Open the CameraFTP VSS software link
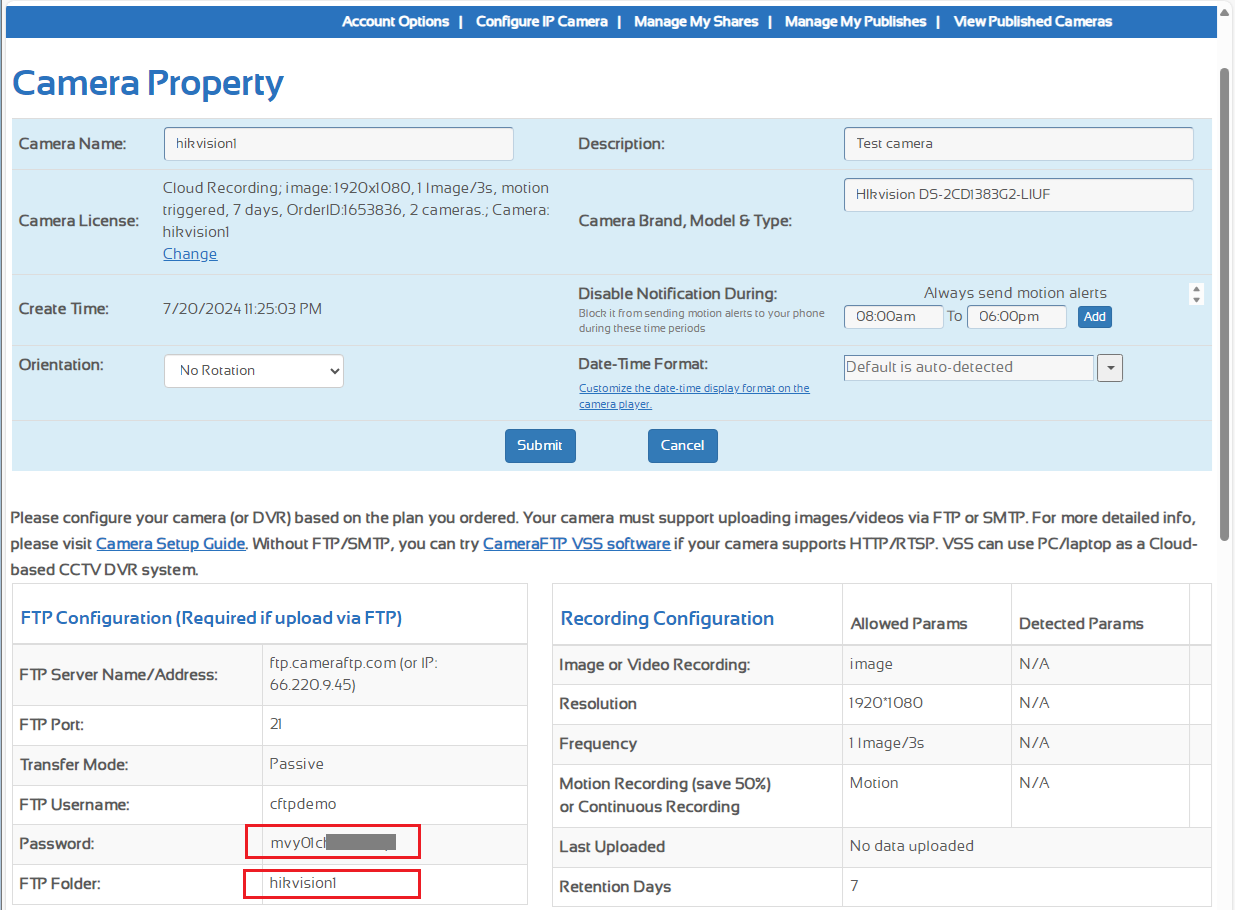This screenshot has height=910, width=1235. 576,544
